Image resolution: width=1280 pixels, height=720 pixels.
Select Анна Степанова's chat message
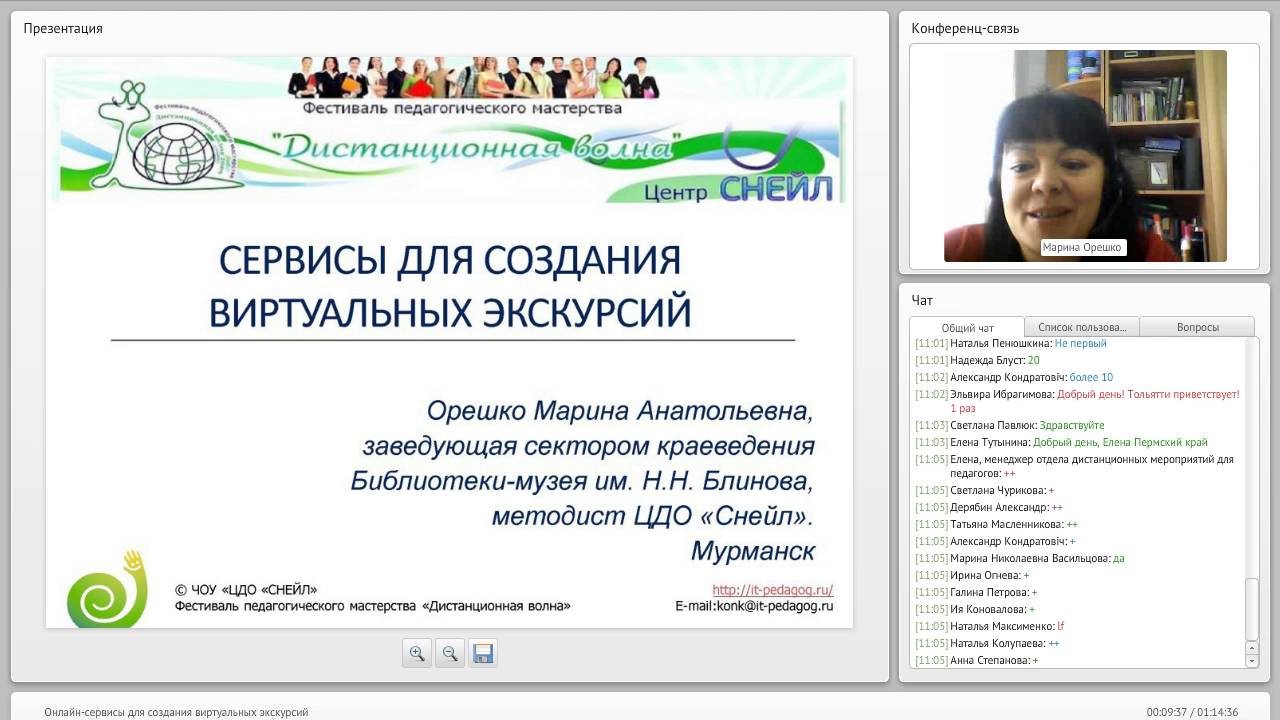click(x=976, y=660)
